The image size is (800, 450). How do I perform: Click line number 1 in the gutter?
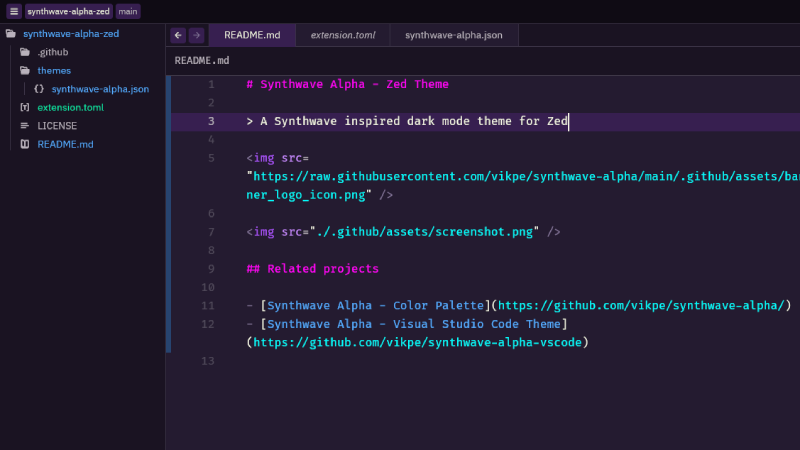click(x=211, y=84)
